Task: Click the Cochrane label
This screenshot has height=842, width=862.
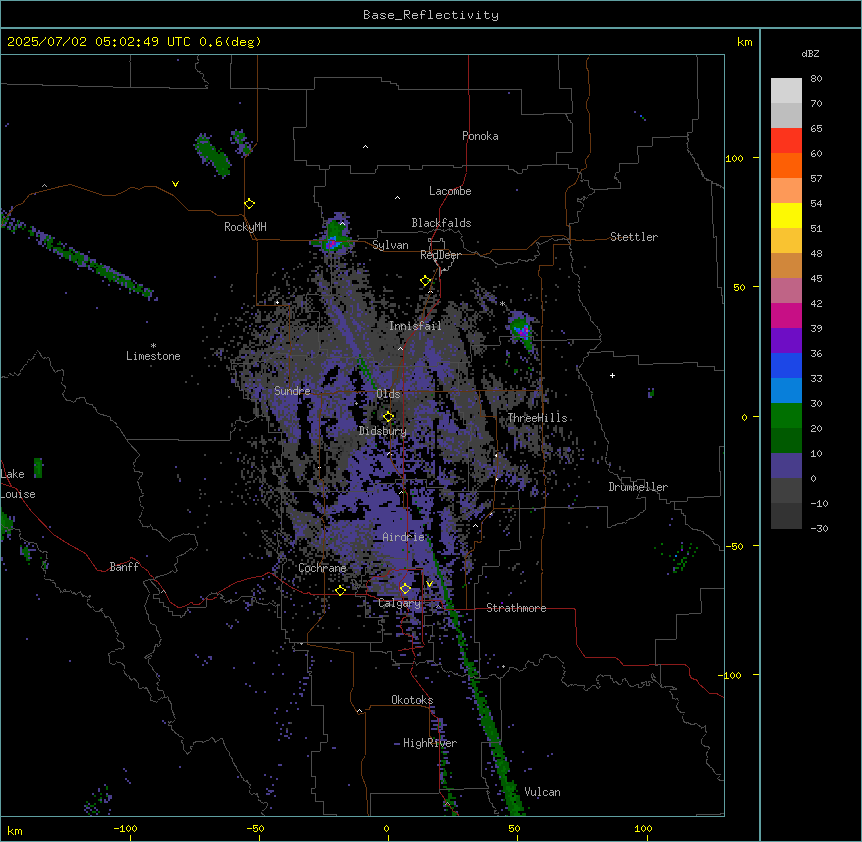Action: tap(322, 568)
